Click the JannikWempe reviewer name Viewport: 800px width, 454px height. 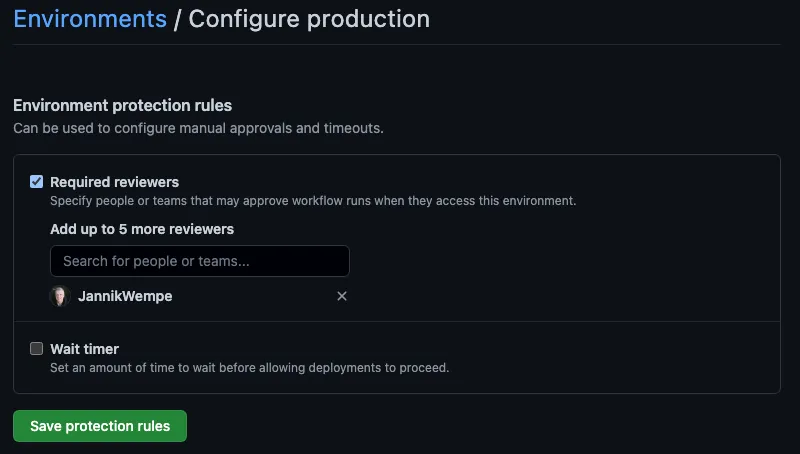(125, 296)
